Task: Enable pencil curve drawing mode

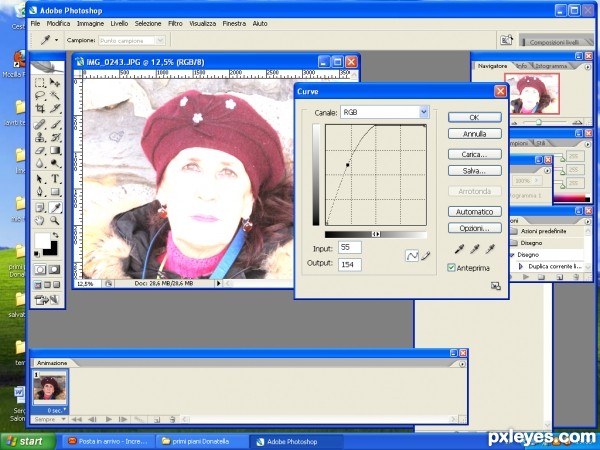Action: coord(426,256)
